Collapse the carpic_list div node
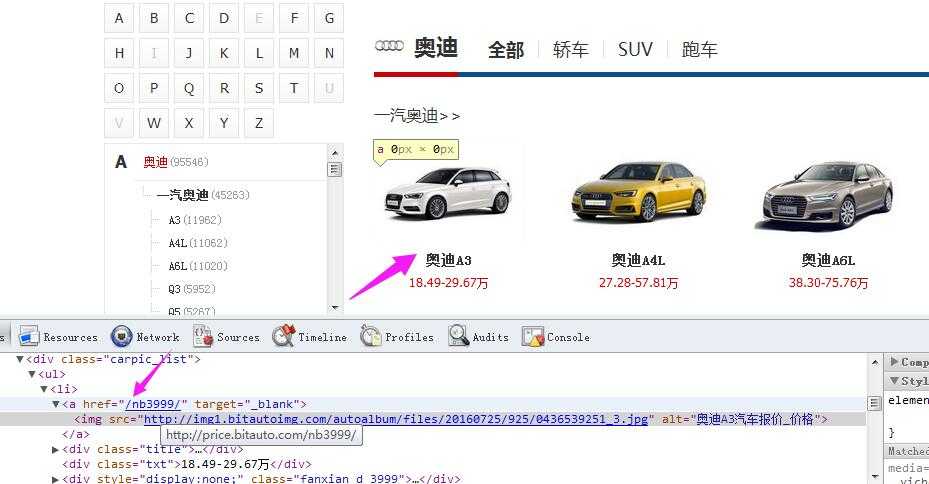 [x=20, y=359]
